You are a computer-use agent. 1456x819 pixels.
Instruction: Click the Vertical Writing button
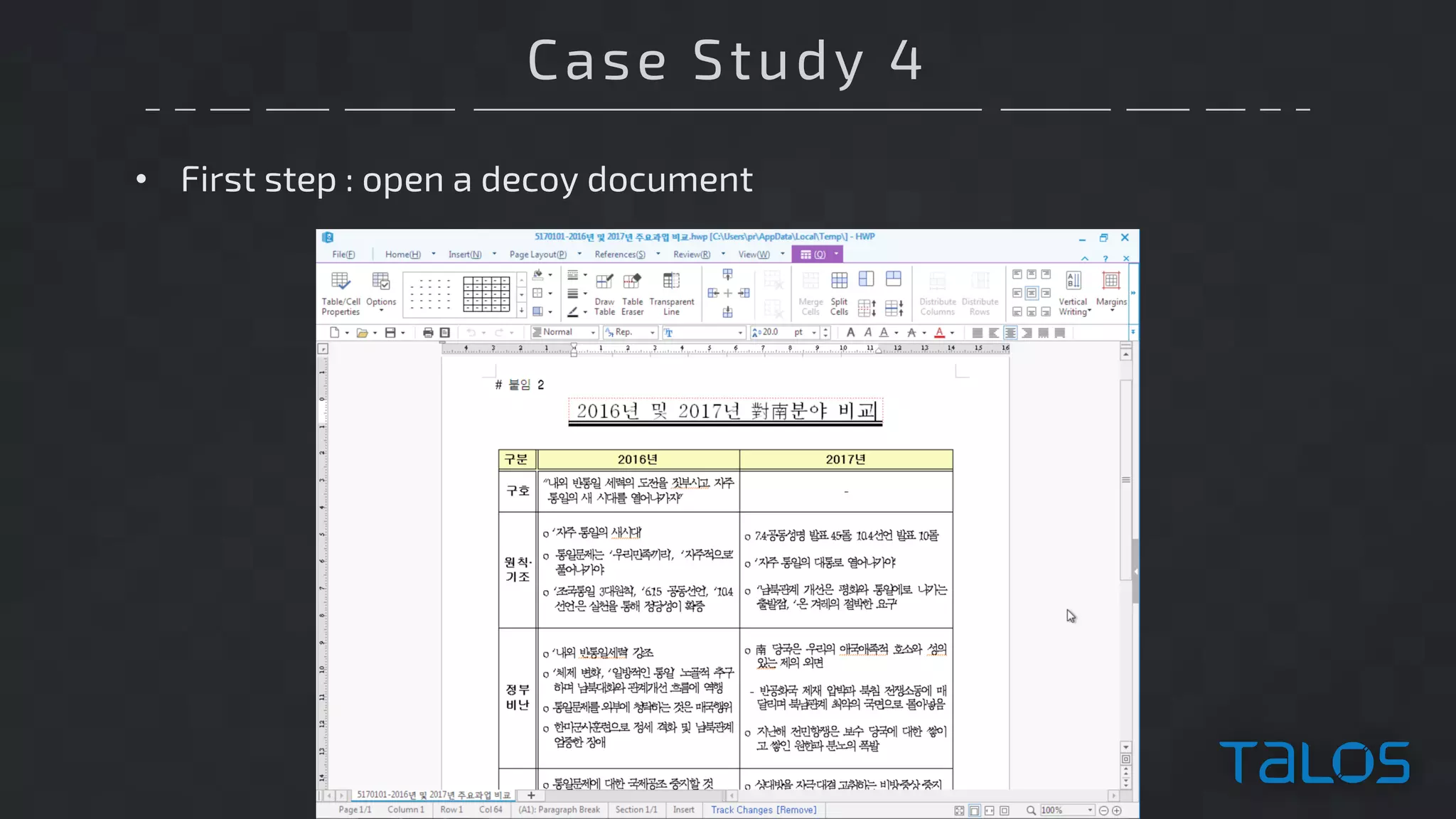click(1073, 293)
